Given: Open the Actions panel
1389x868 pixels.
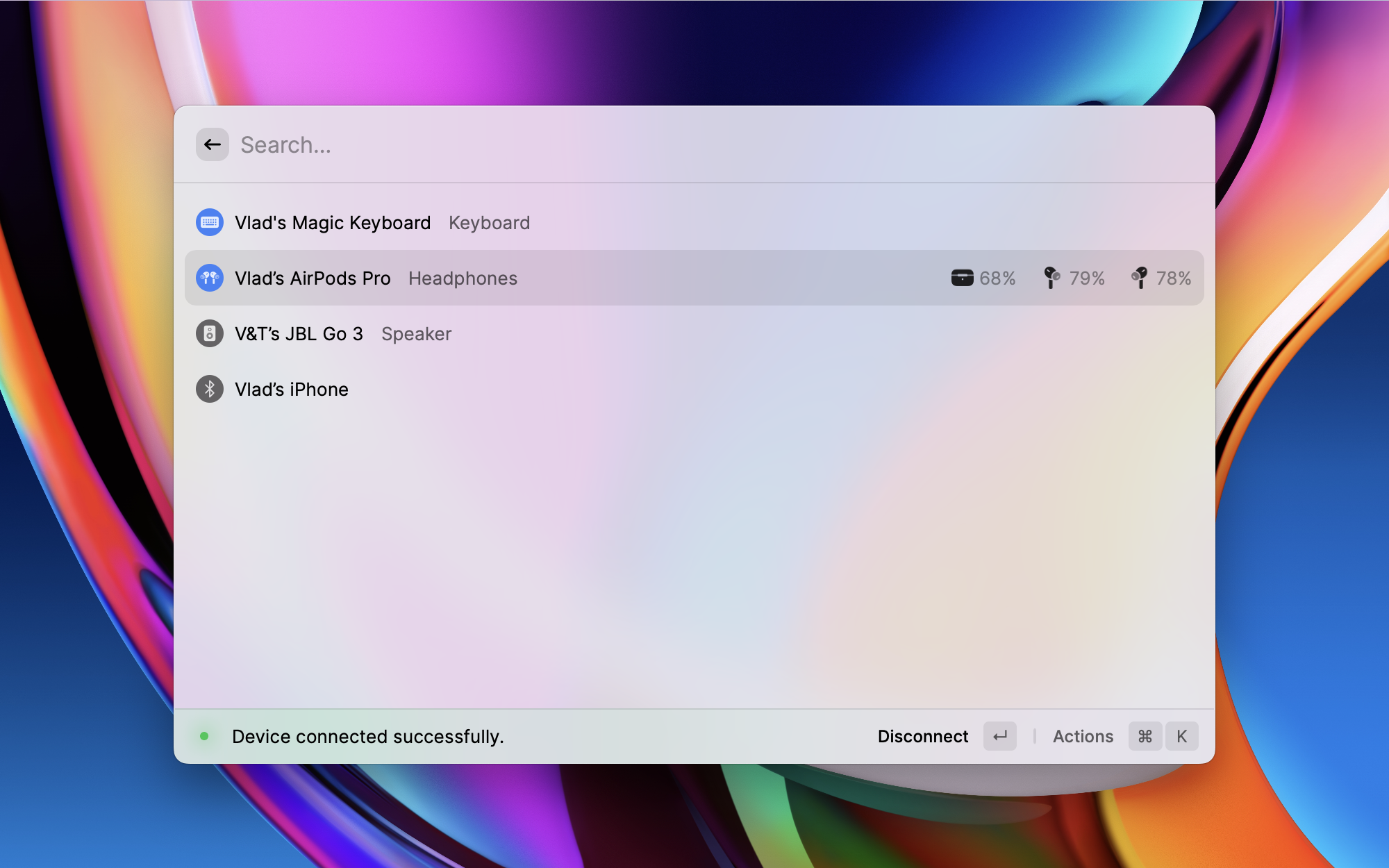Looking at the screenshot, I should (1083, 736).
